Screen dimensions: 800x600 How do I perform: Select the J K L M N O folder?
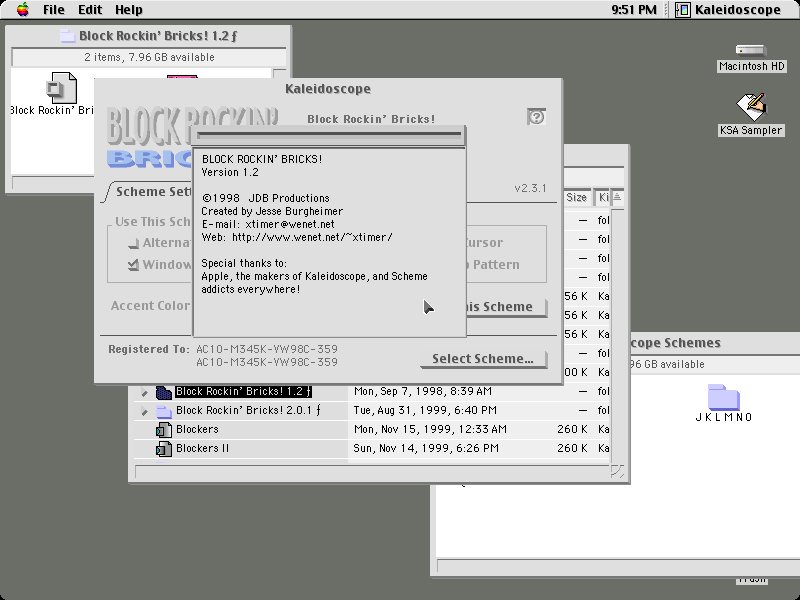coord(723,403)
